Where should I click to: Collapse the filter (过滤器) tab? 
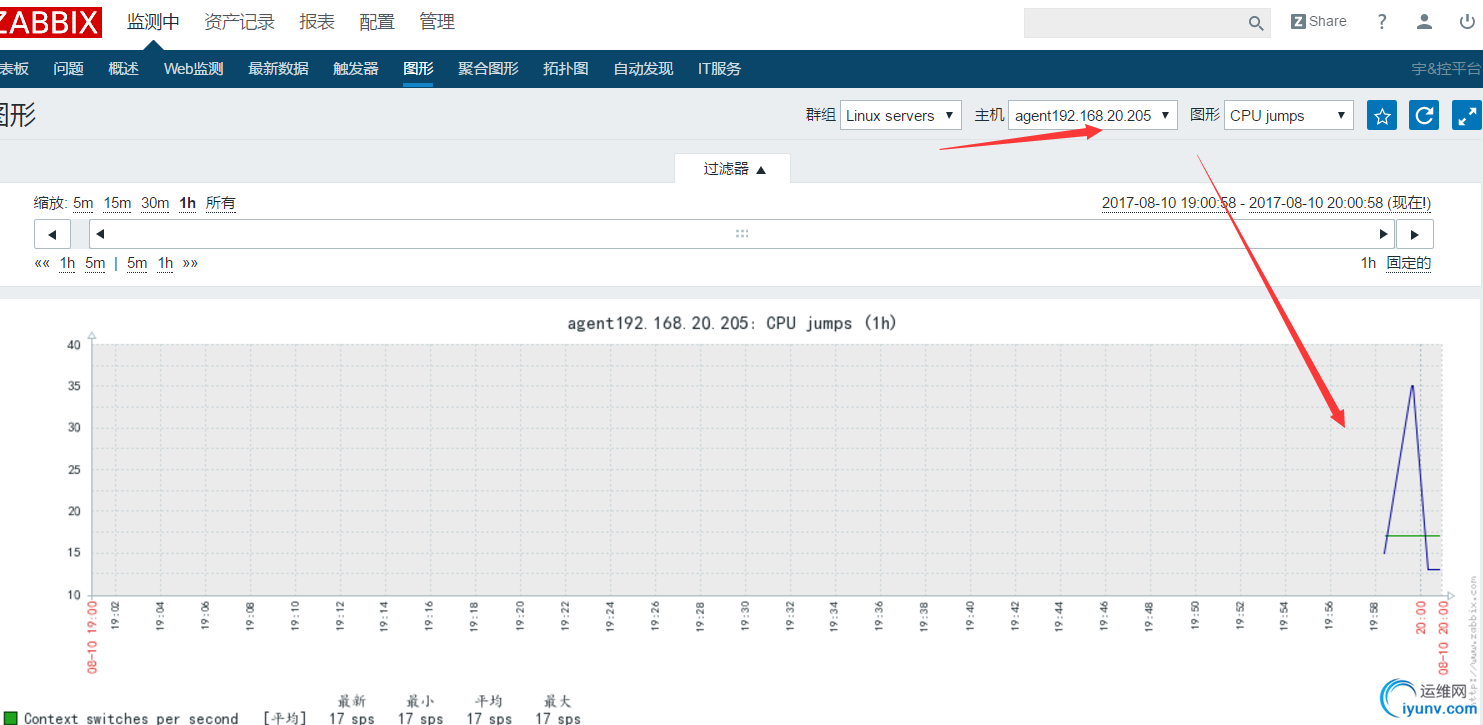[x=733, y=168]
